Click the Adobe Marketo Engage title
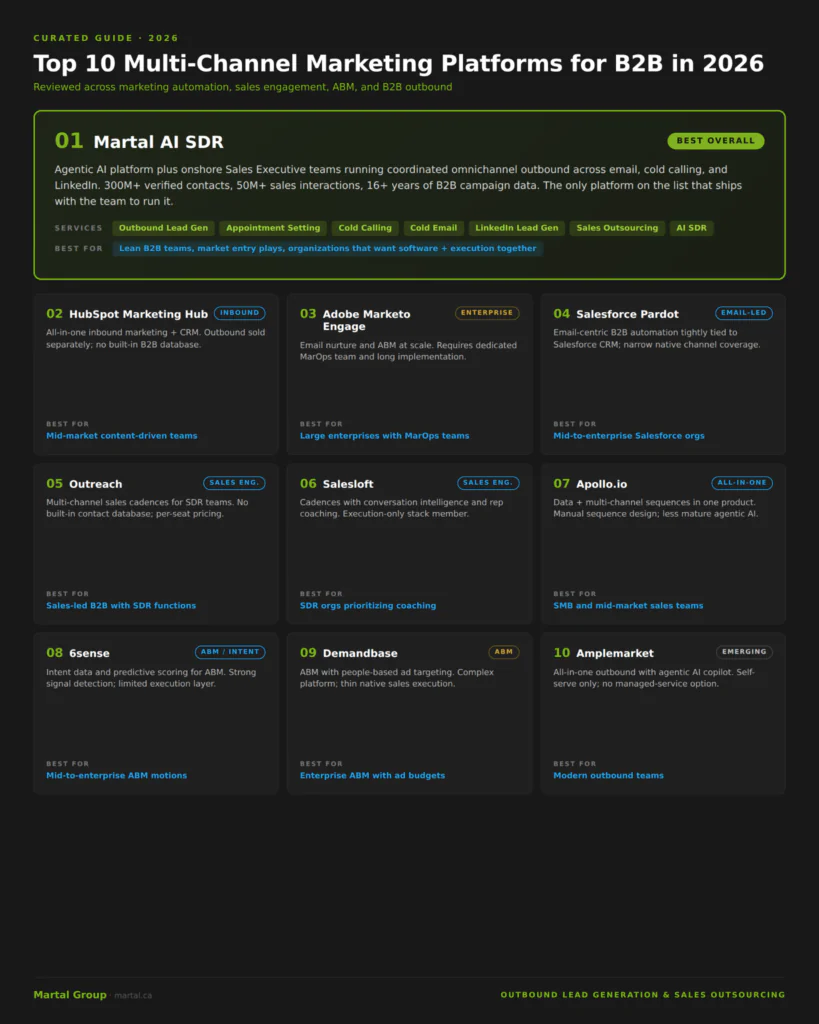 coord(366,320)
